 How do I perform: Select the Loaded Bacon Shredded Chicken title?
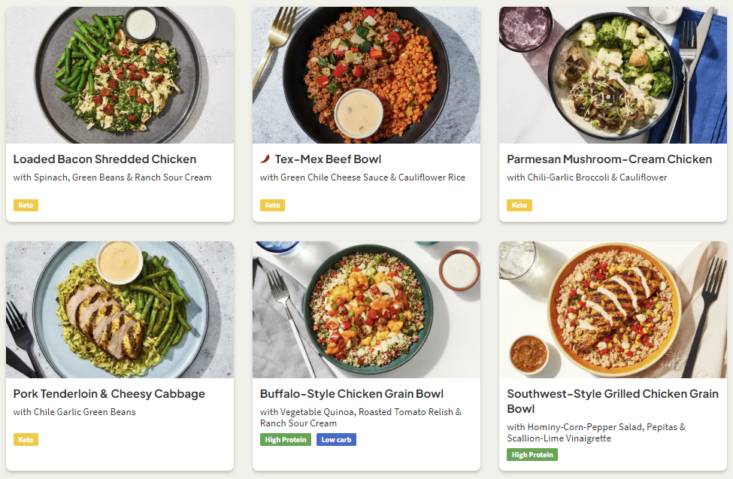pos(104,159)
